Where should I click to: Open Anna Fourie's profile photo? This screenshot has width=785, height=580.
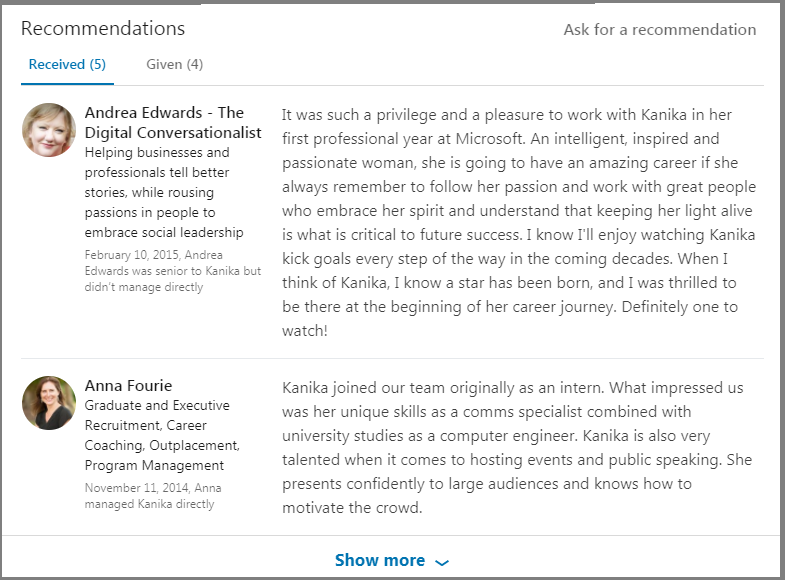[49, 403]
